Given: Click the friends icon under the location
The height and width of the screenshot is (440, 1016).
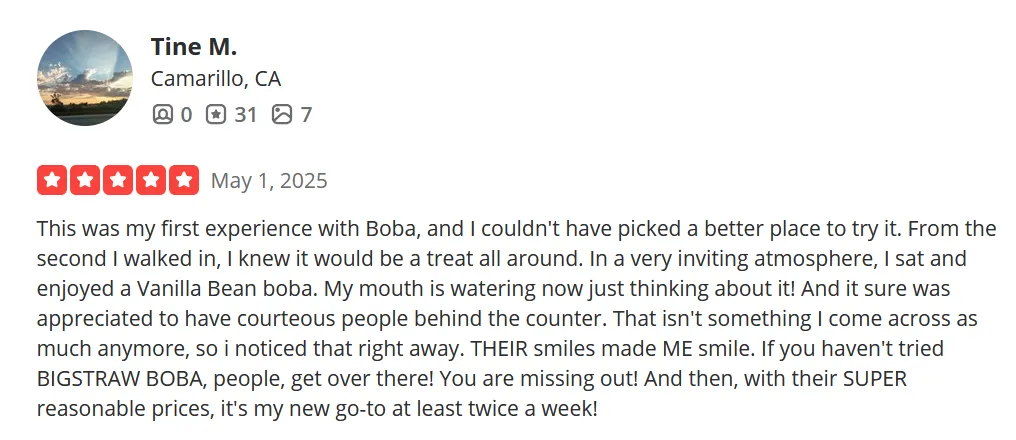Looking at the screenshot, I should click(x=162, y=115).
